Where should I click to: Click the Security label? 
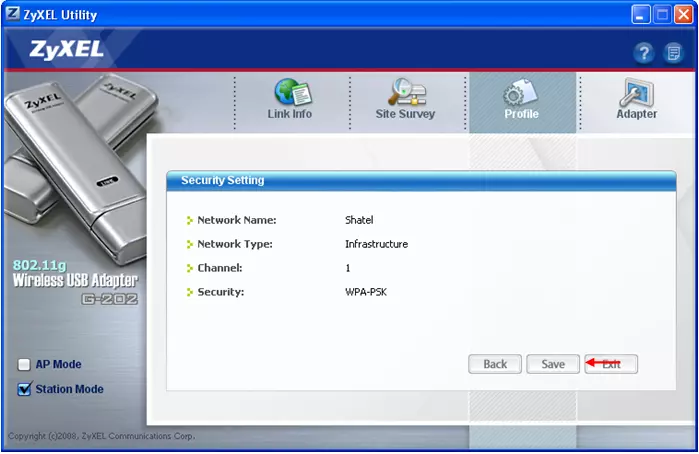pos(221,292)
